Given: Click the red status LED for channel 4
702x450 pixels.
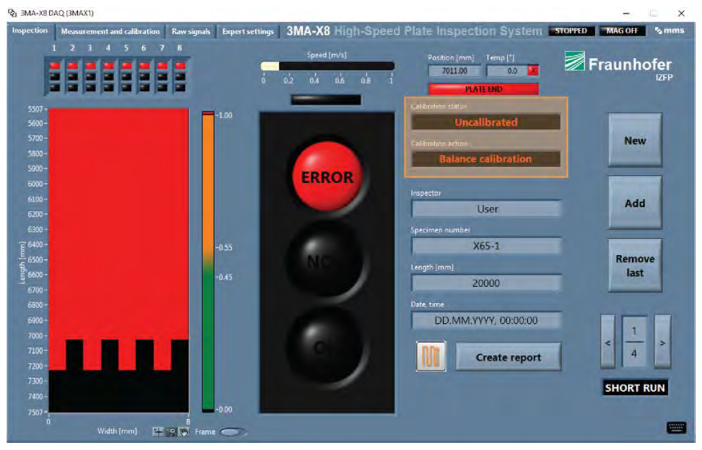Looking at the screenshot, I should pos(108,66).
